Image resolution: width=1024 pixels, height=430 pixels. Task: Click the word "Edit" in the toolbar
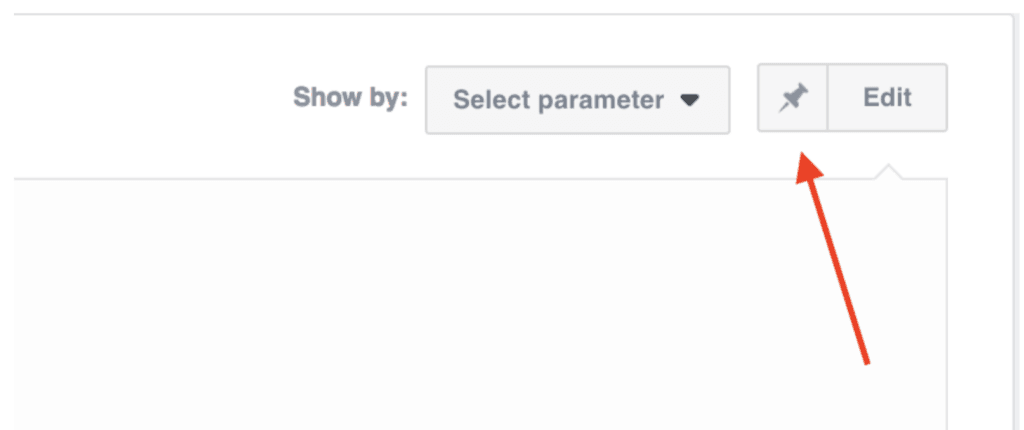pyautogui.click(x=887, y=98)
